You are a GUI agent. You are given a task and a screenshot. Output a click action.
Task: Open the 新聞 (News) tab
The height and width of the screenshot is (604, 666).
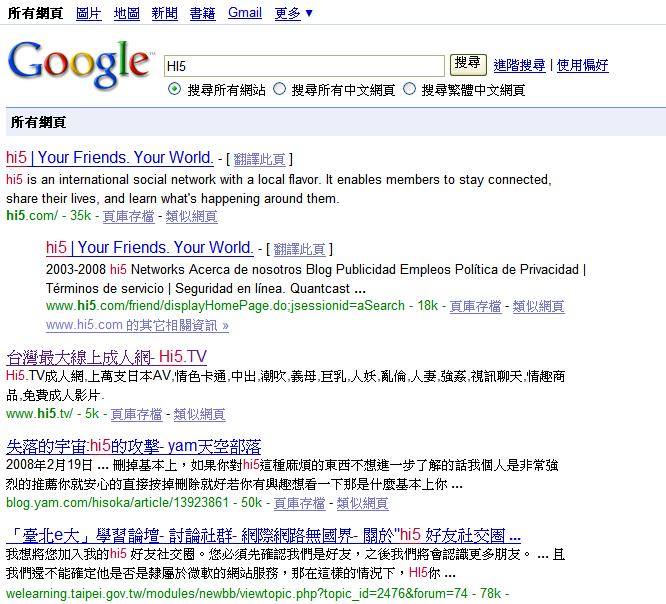click(x=164, y=13)
